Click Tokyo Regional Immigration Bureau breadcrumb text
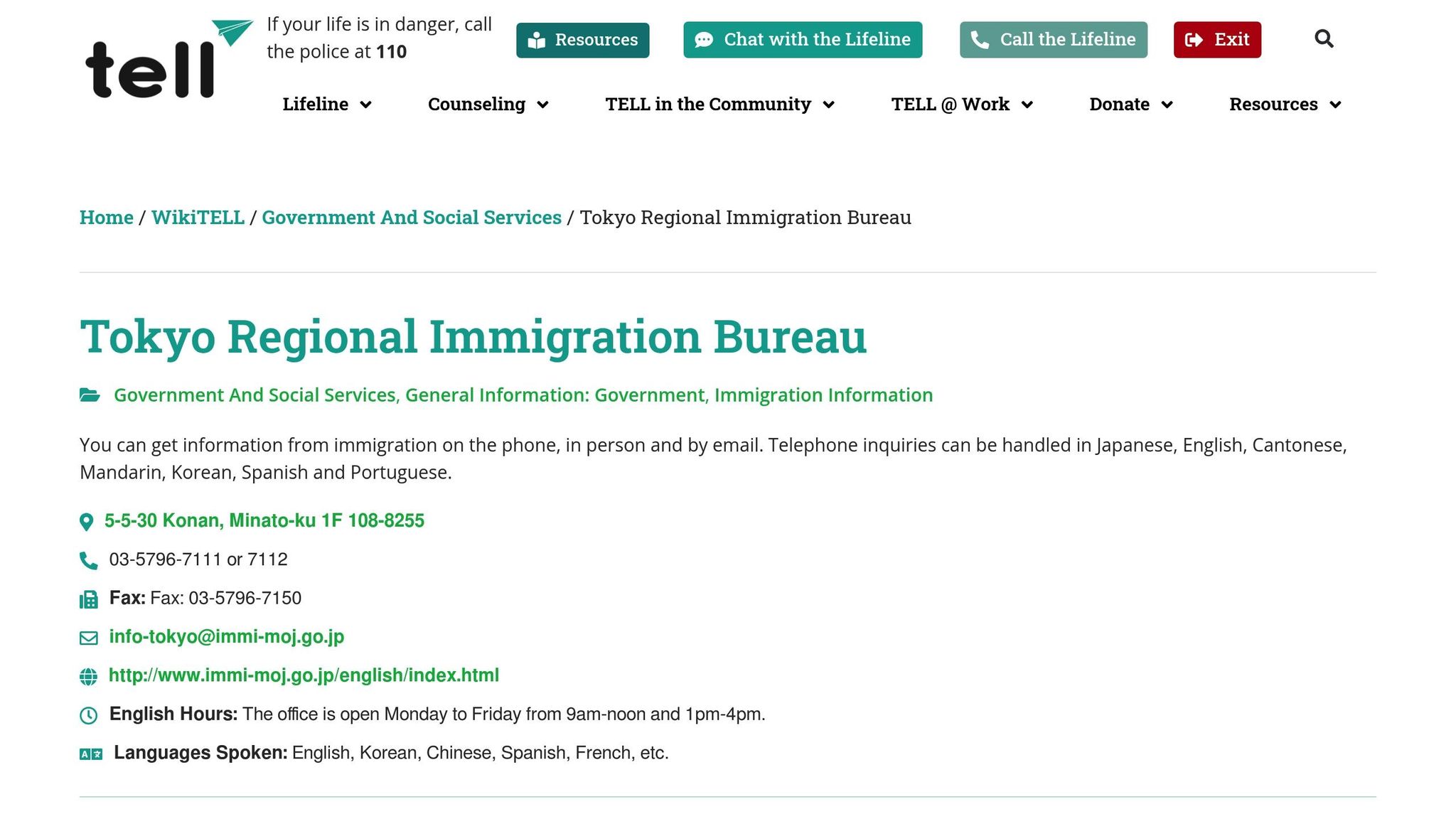Screen dimensions: 1456x819 (745, 218)
